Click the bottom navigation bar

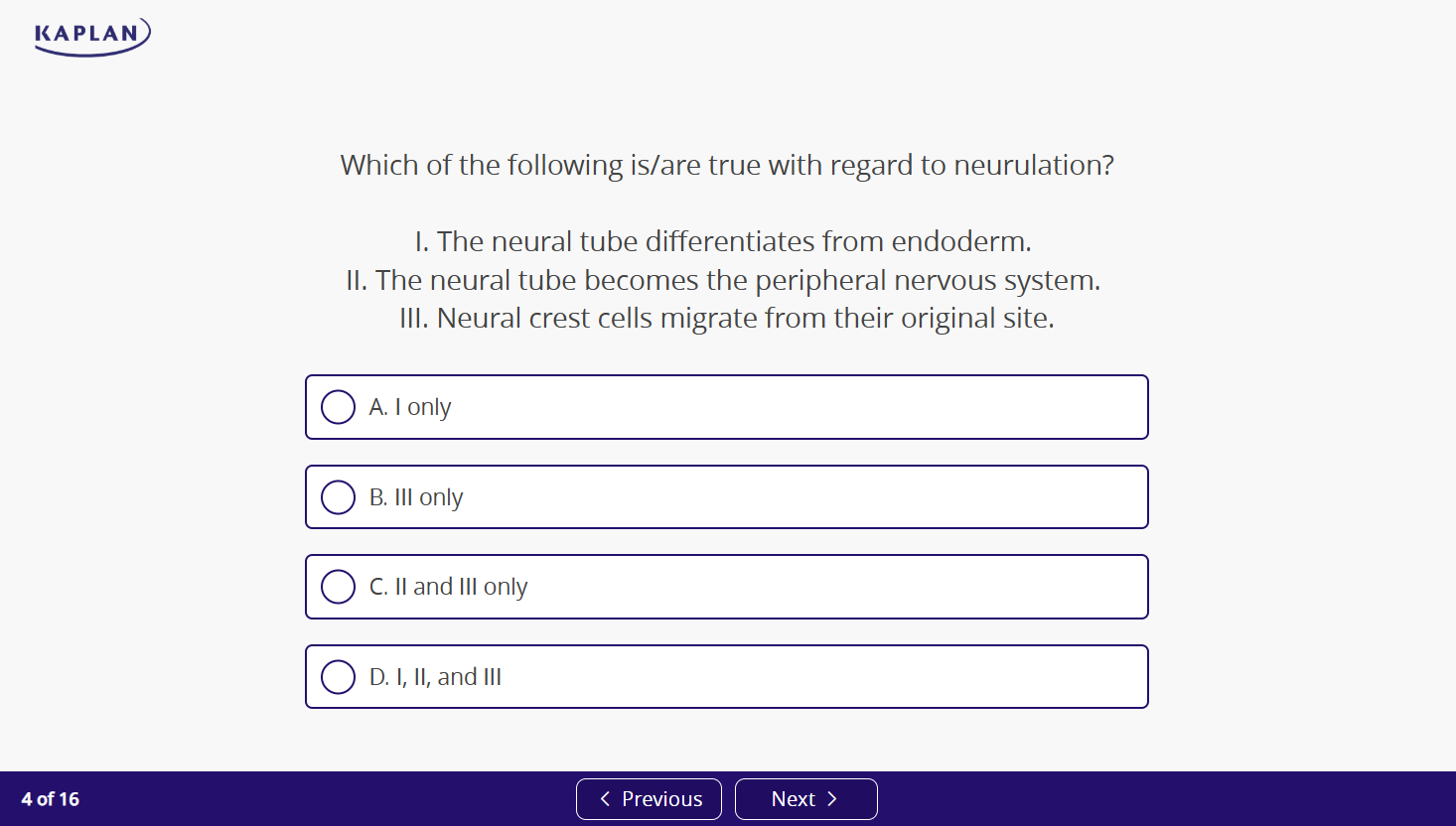[298, 798]
